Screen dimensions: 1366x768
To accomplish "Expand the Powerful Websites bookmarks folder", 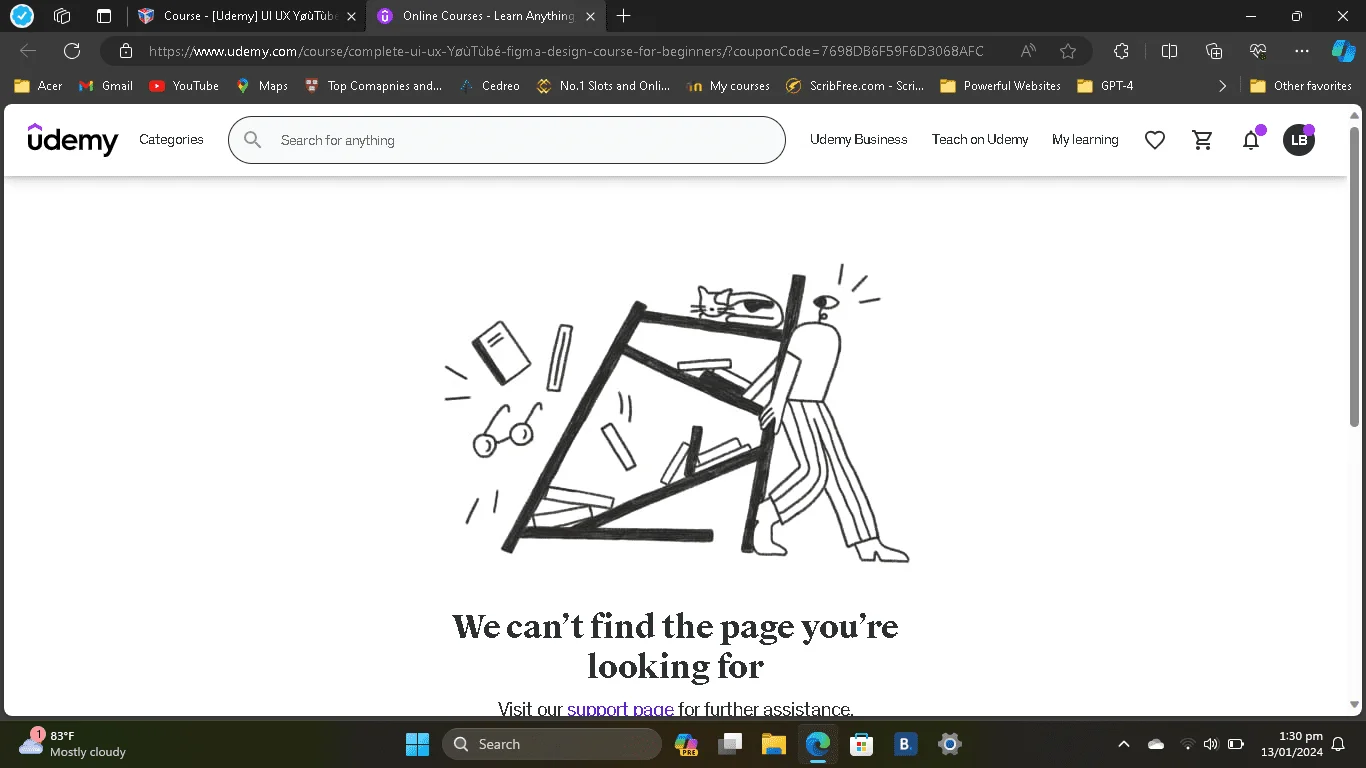I will pyautogui.click(x=1000, y=86).
